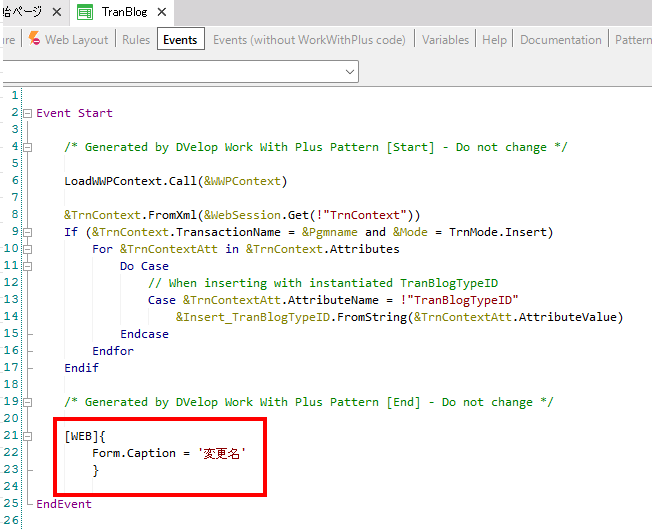Click the '変更名' string literal
Image resolution: width=652 pixels, height=529 pixels.
pyautogui.click(x=223, y=453)
